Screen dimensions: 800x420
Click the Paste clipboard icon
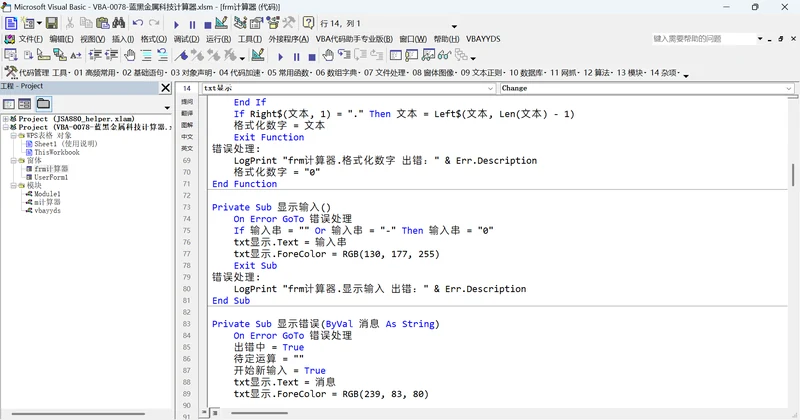(x=103, y=23)
